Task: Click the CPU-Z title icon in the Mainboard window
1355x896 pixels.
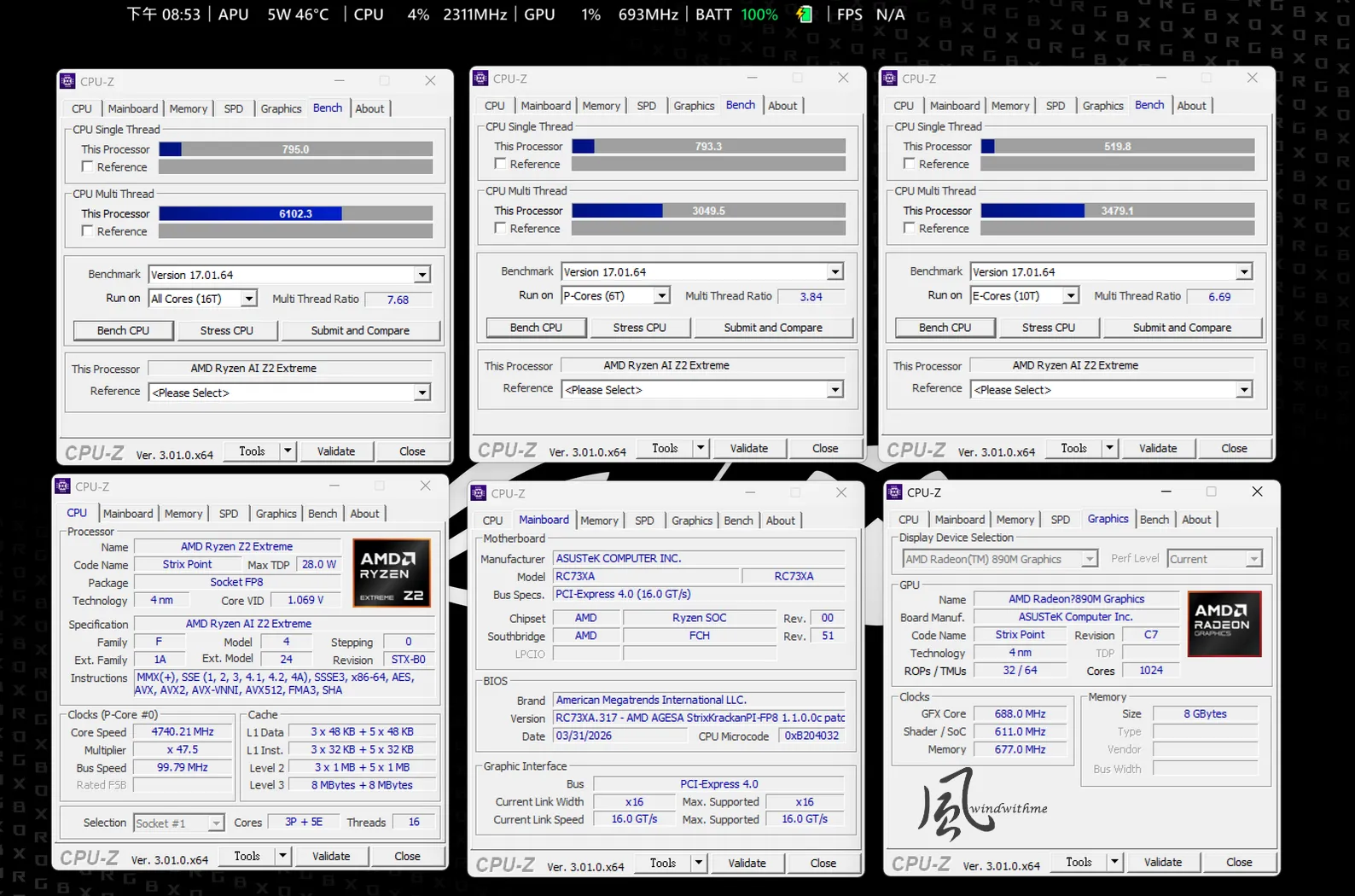Action: click(x=480, y=492)
